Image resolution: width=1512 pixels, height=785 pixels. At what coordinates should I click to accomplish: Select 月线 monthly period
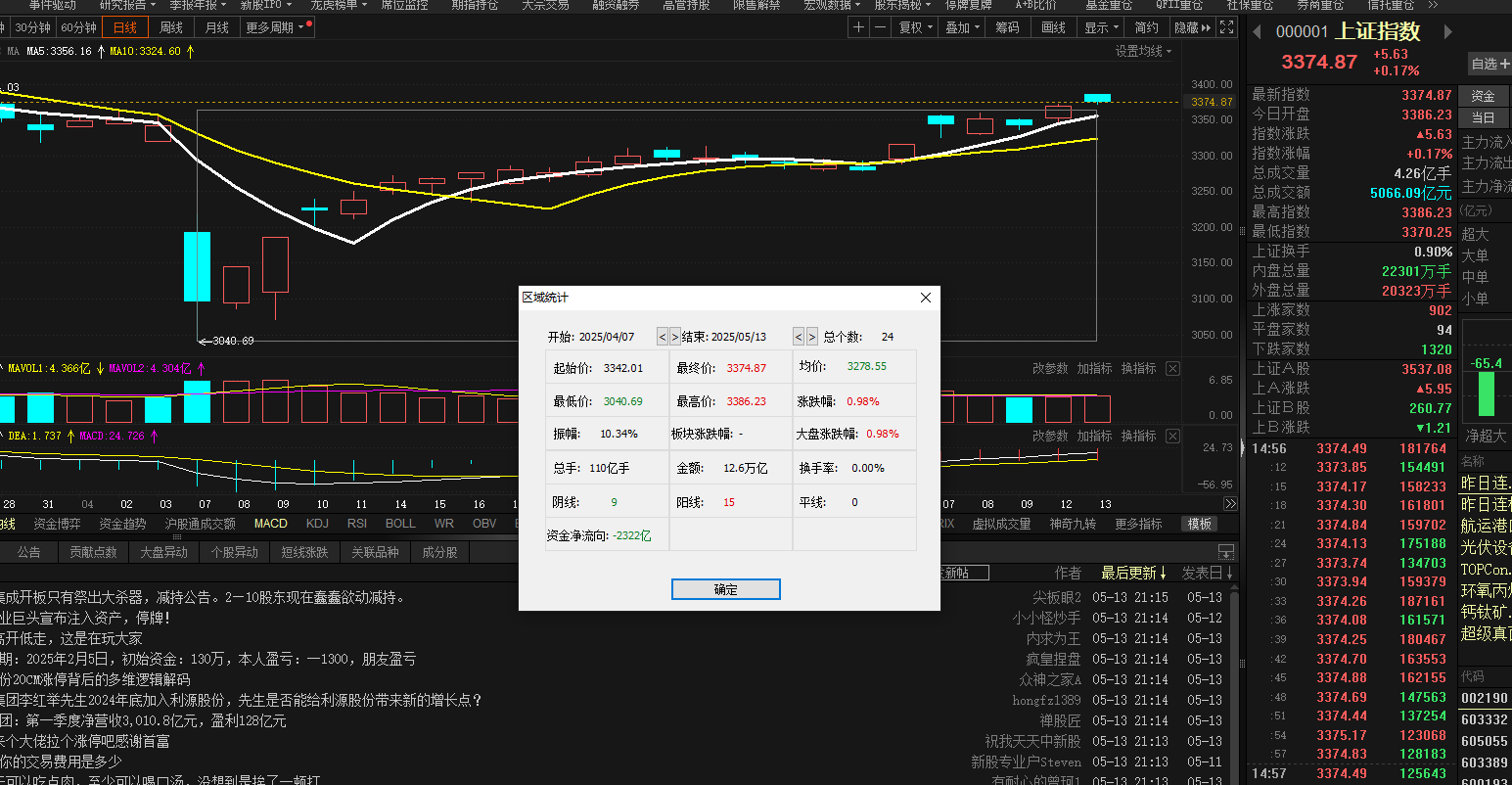coord(217,27)
